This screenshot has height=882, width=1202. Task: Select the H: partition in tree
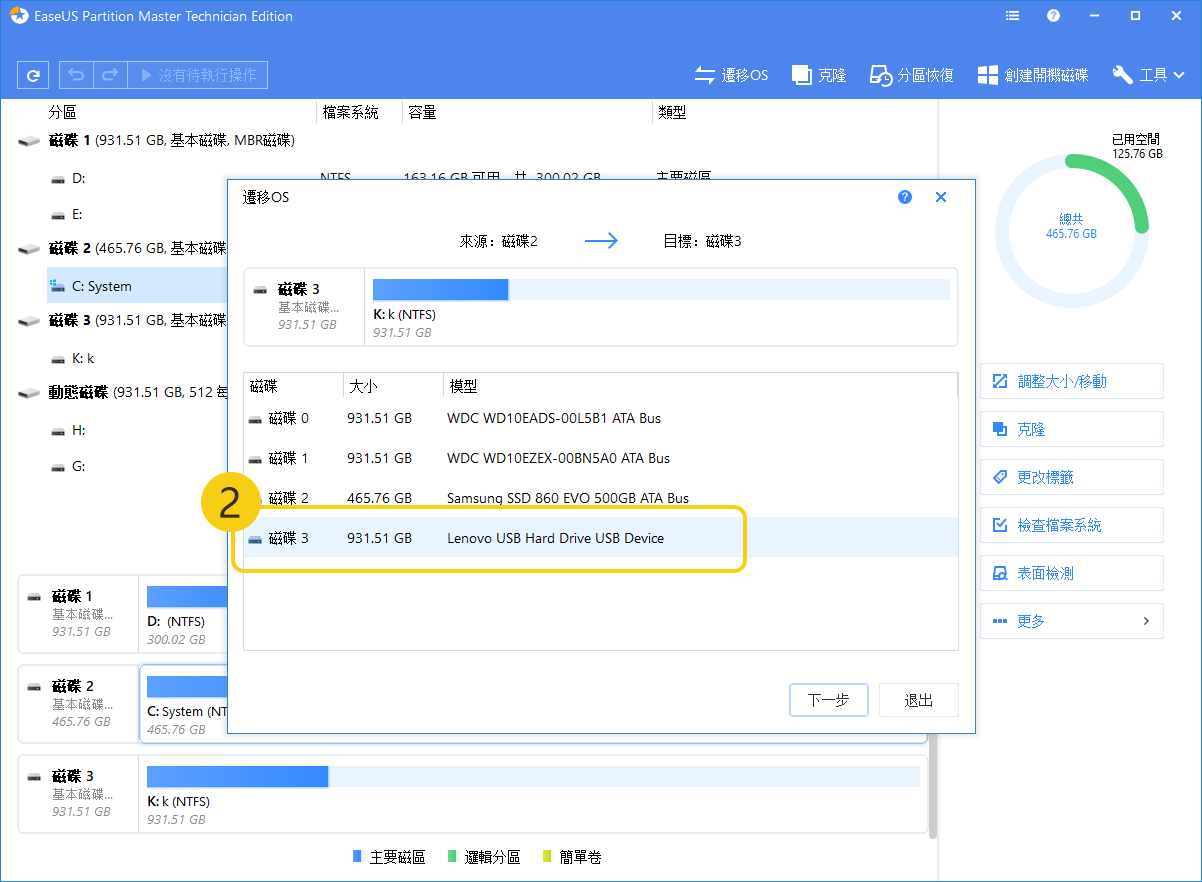[x=79, y=430]
